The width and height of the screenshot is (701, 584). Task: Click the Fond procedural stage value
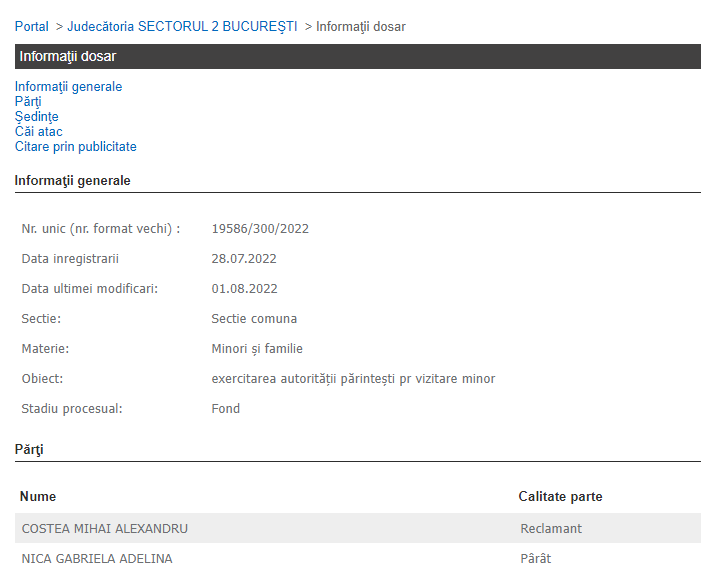(225, 409)
